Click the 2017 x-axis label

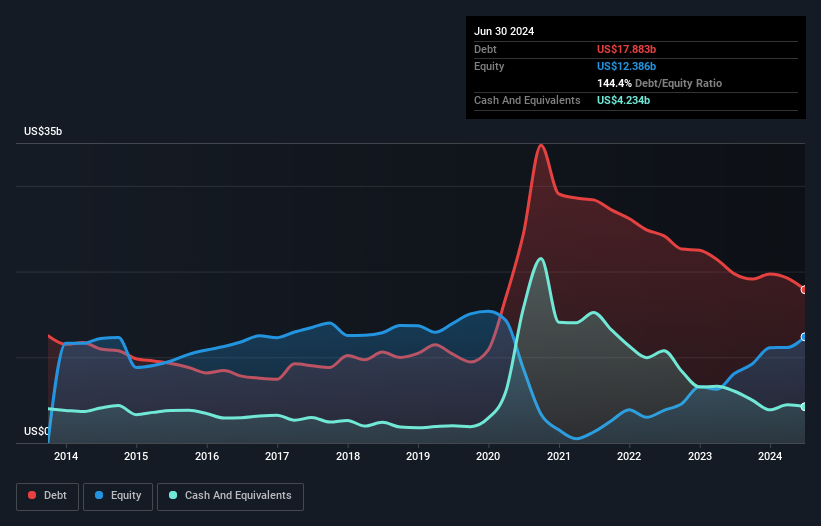pyautogui.click(x=277, y=456)
